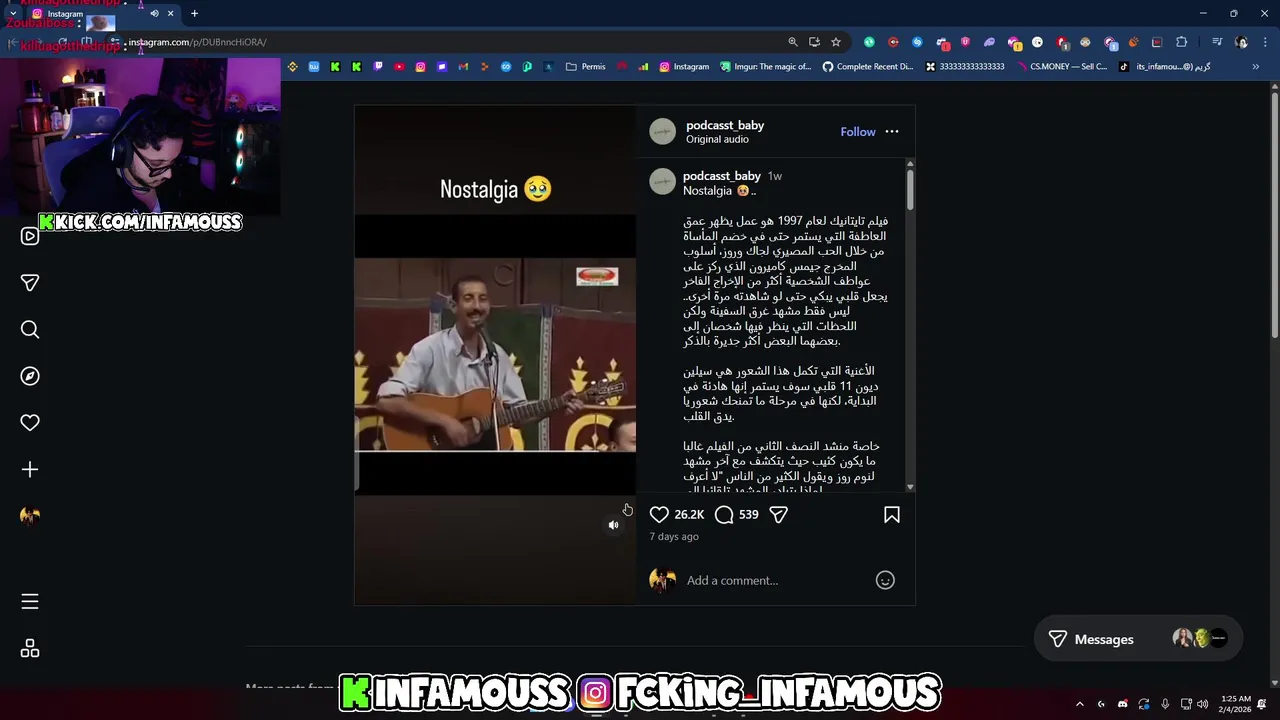Open the media control toolbar icon

[x=1217, y=42]
